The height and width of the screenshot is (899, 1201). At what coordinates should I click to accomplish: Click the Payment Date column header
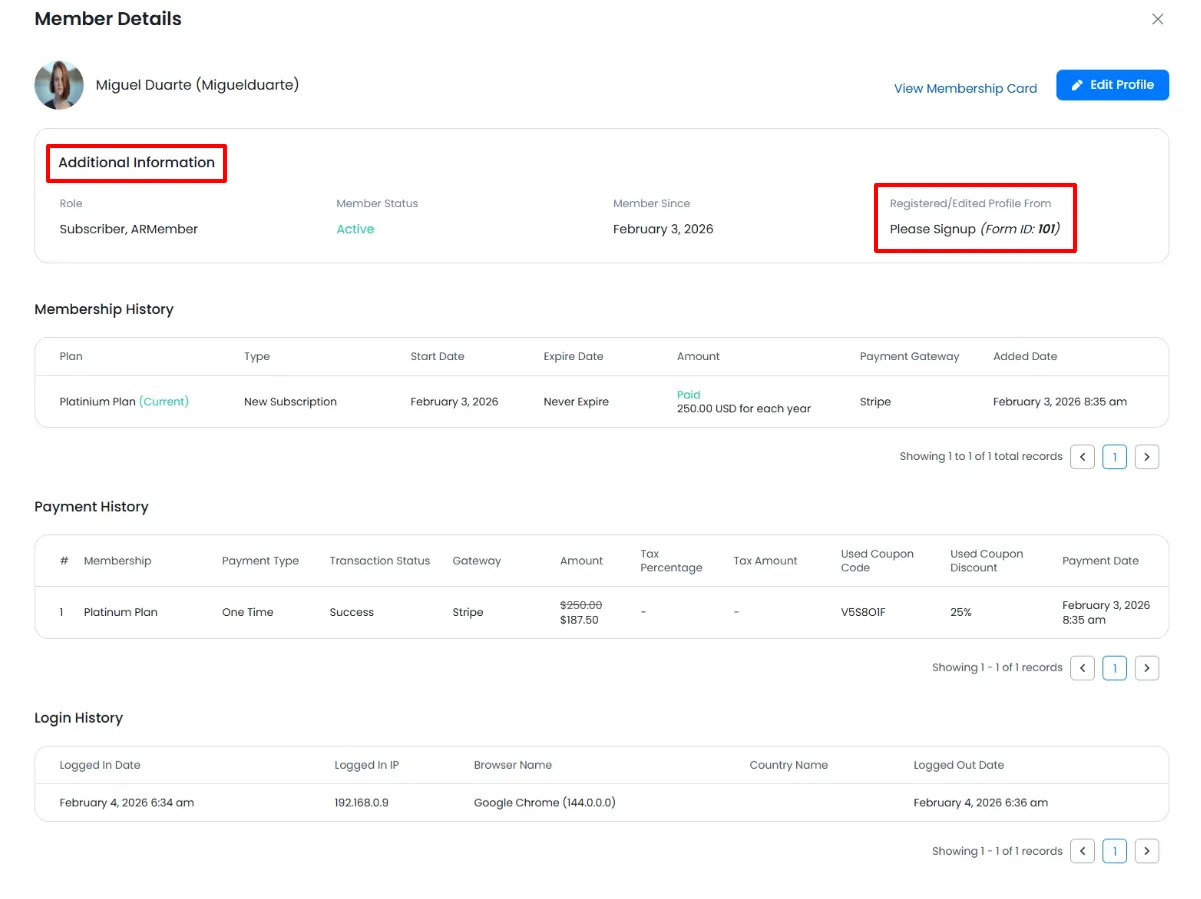click(1100, 561)
